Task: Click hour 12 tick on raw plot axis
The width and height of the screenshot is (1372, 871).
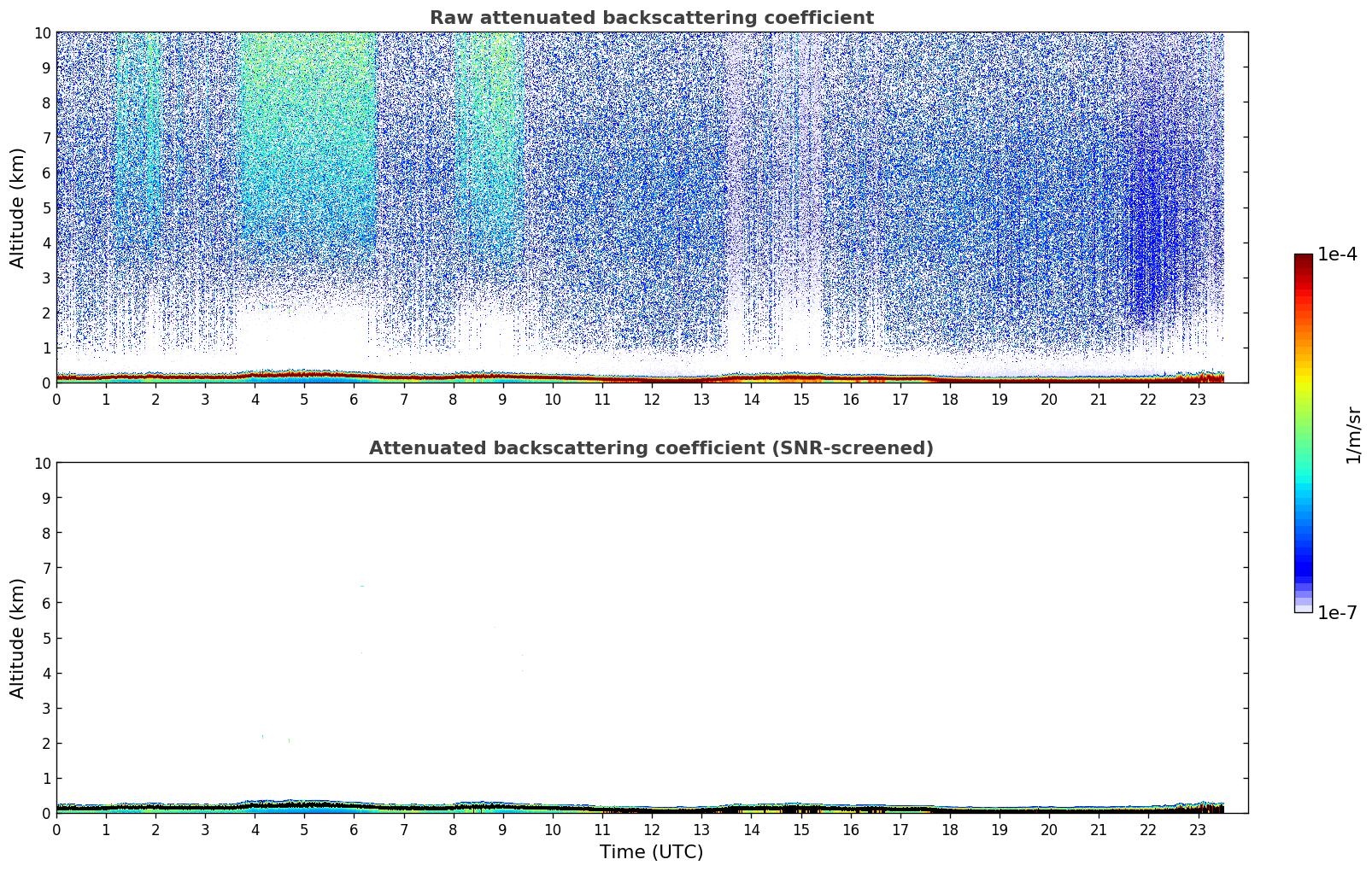Action: 652,400
